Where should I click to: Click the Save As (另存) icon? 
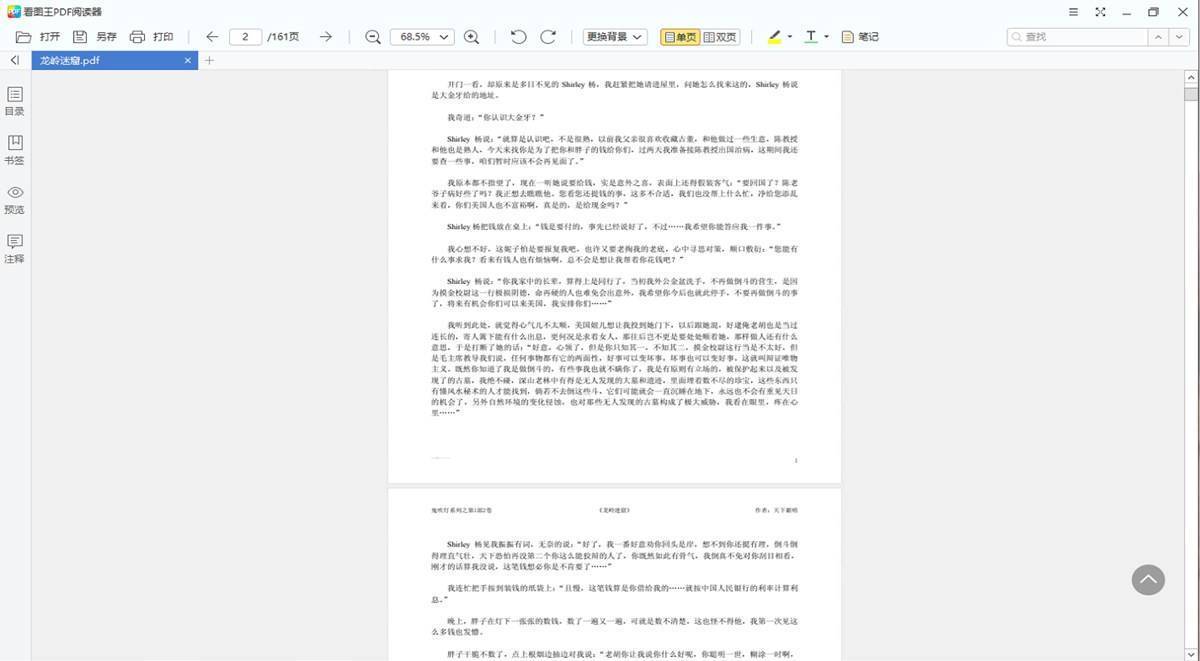tap(80, 37)
